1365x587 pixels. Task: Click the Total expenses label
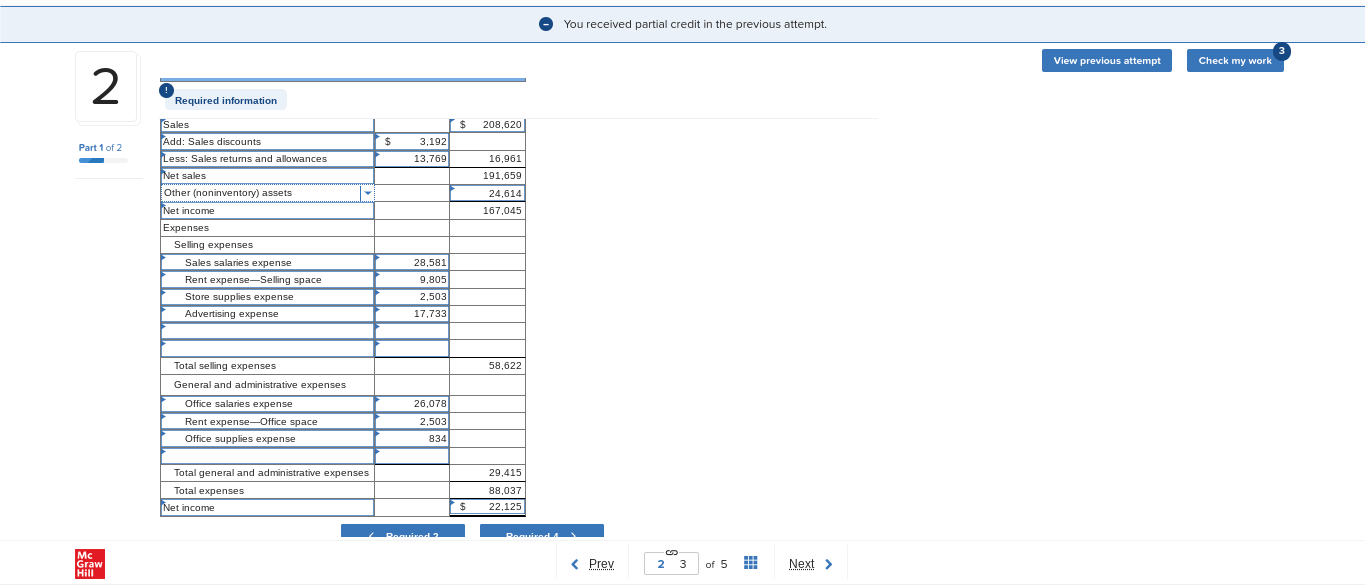point(209,491)
